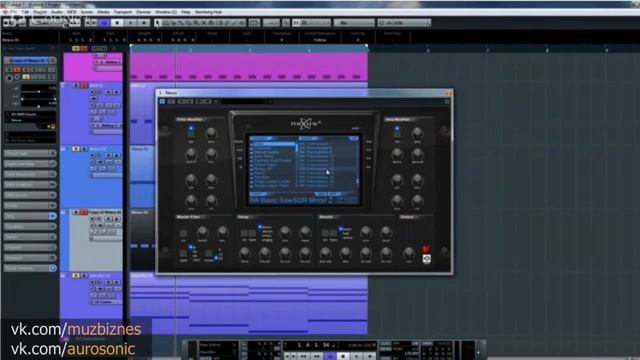This screenshot has width=640, height=360.
Task: Open the Transport menu
Action: [x=123, y=12]
